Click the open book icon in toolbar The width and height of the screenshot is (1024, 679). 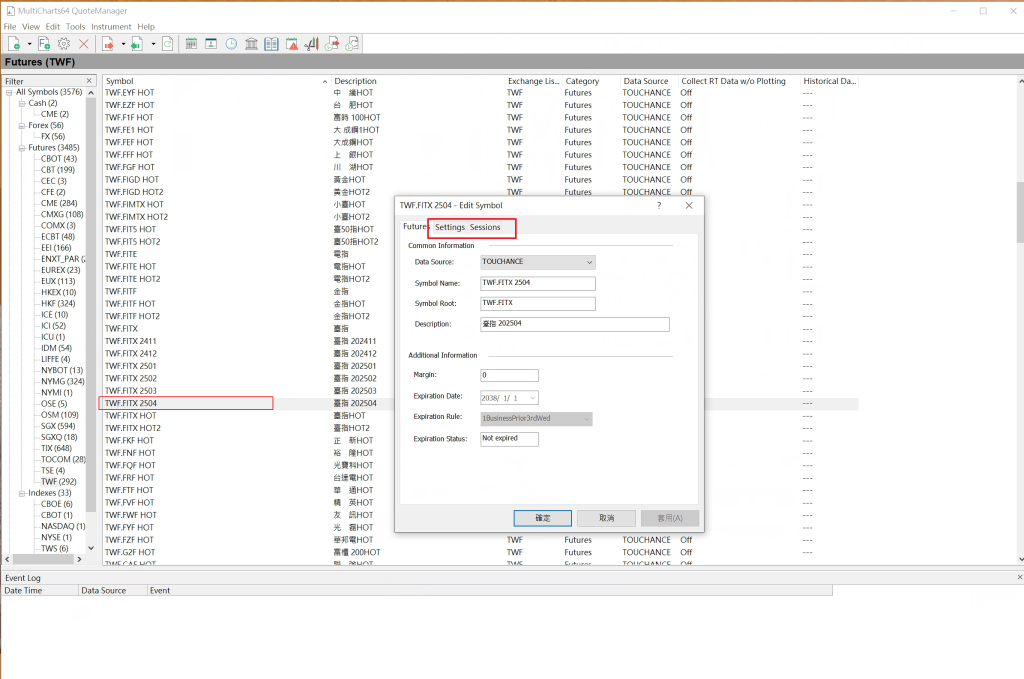270,44
